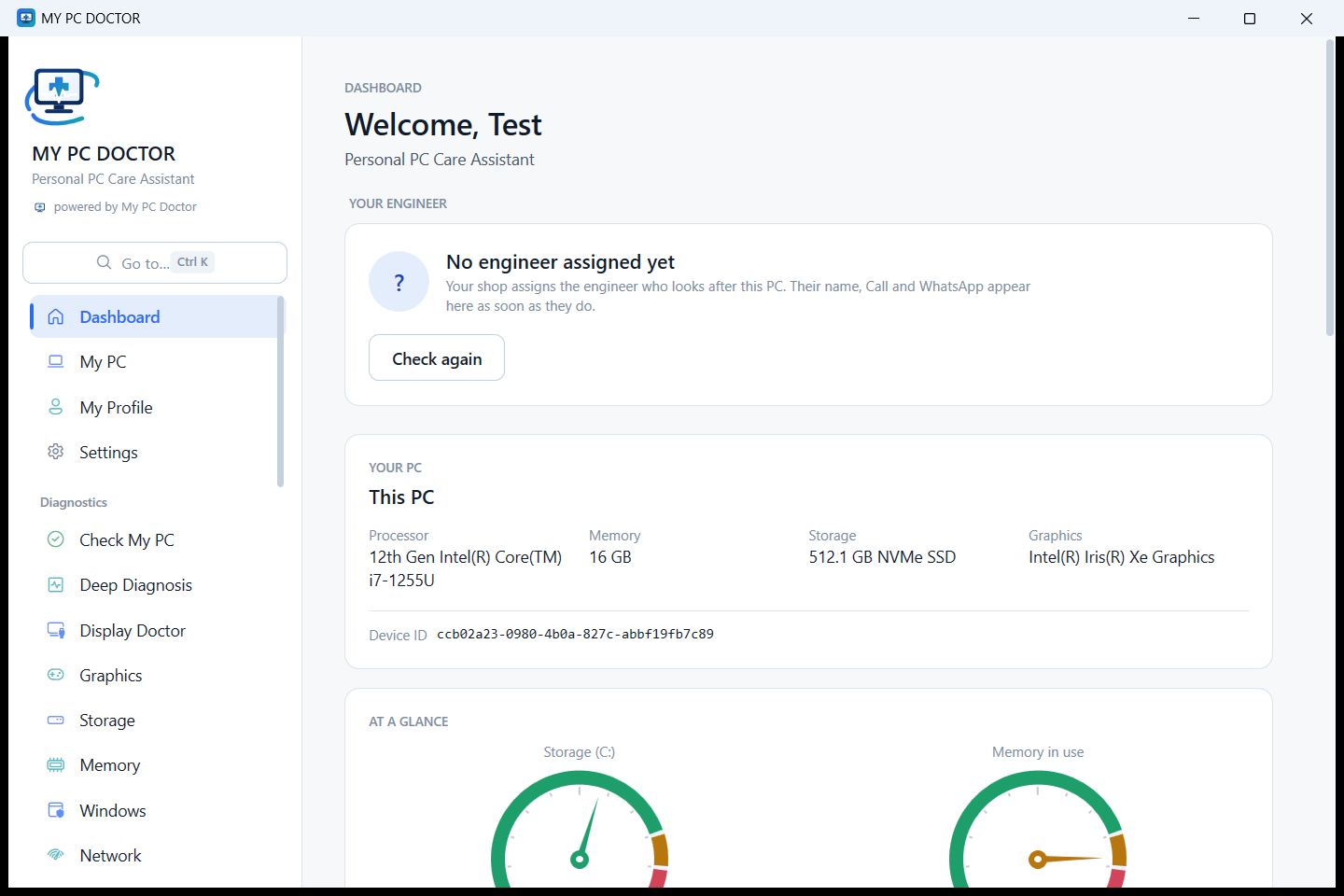Open Settings from the sidebar
Image resolution: width=1344 pixels, height=896 pixels.
tap(155, 452)
